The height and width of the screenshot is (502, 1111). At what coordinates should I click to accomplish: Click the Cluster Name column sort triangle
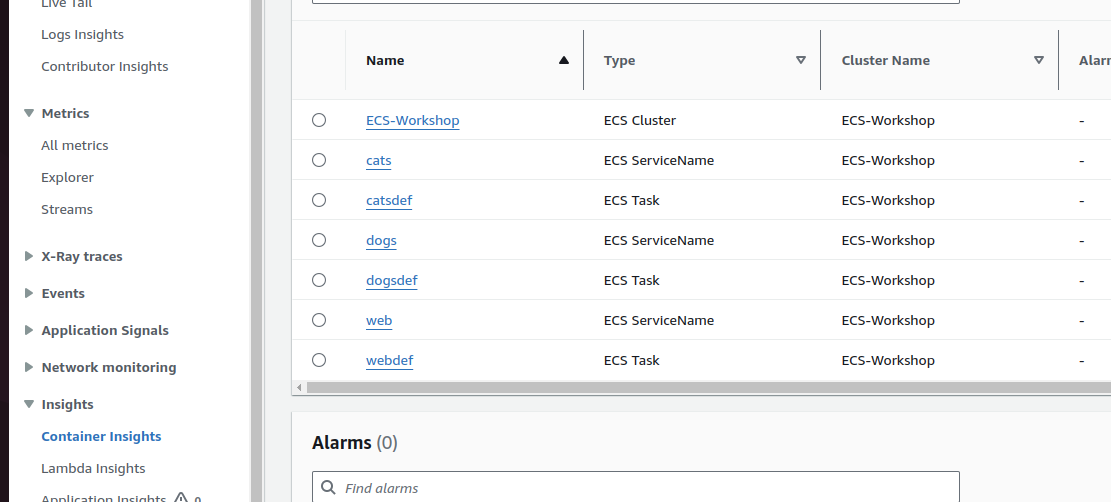pyautogui.click(x=1039, y=60)
